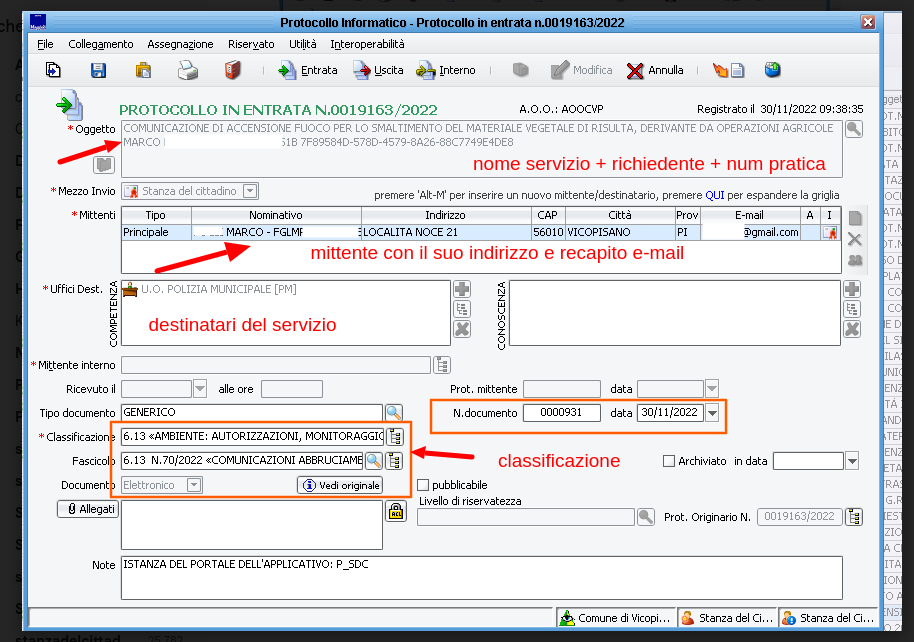
Task: Open the Interoperabilità menu
Action: coord(367,44)
